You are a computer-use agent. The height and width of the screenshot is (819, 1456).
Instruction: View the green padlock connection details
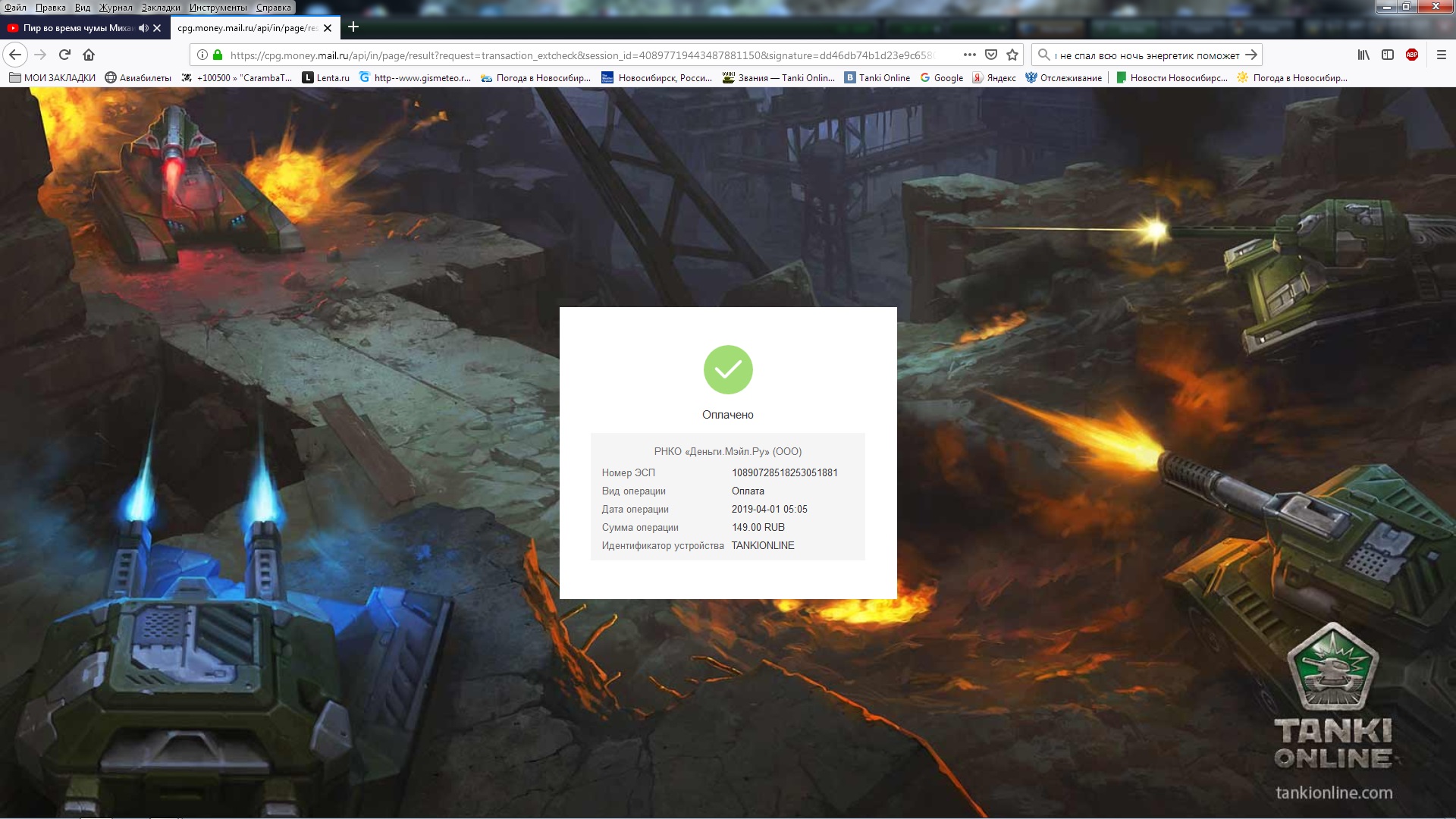pos(218,55)
